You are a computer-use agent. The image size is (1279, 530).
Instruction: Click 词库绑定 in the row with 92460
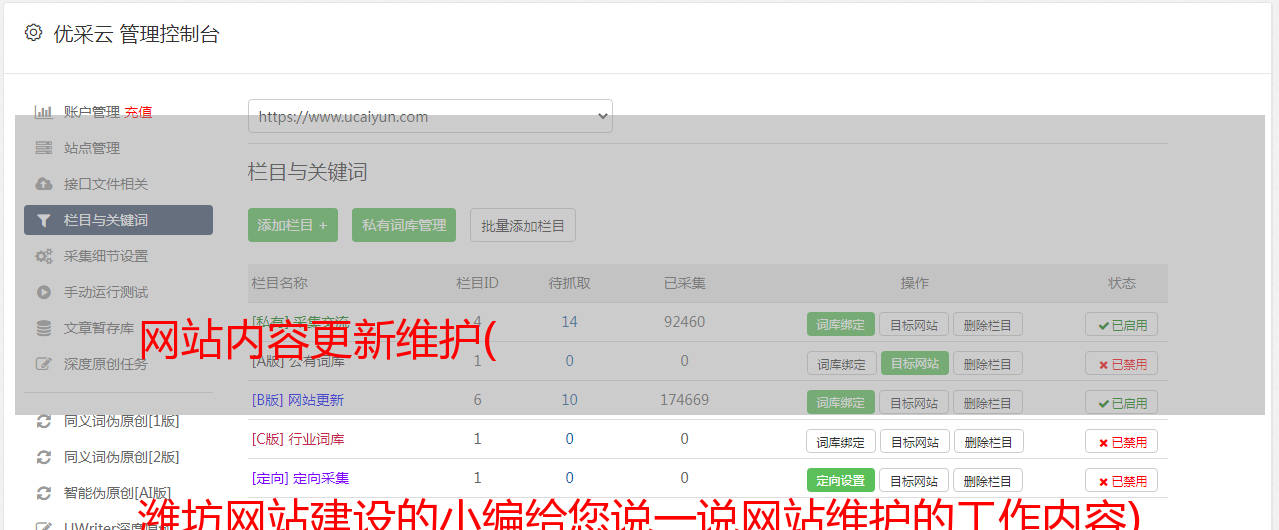click(841, 324)
